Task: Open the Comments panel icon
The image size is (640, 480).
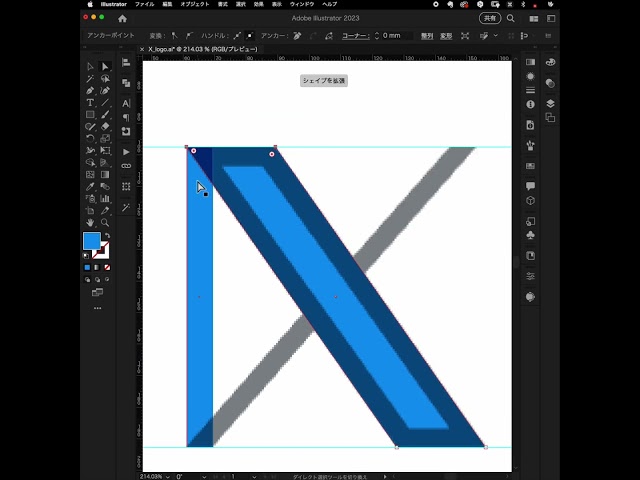Action: click(531, 186)
